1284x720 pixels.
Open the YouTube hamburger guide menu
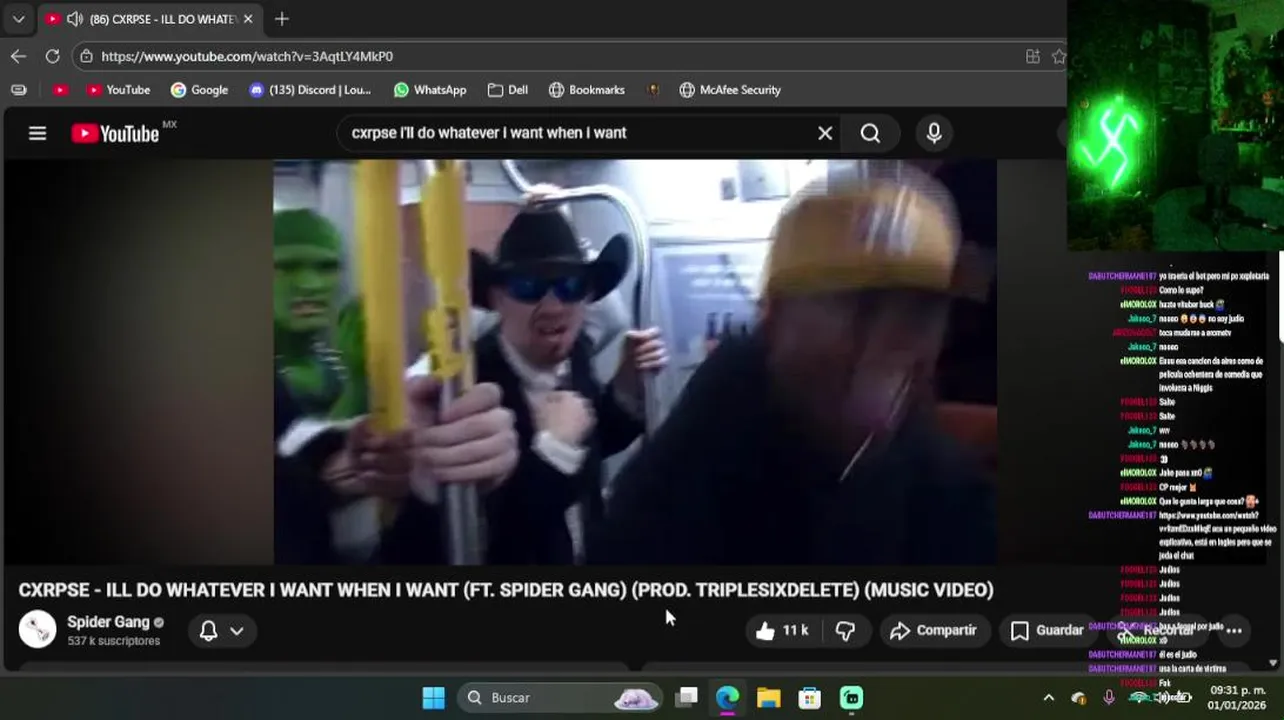[37, 133]
